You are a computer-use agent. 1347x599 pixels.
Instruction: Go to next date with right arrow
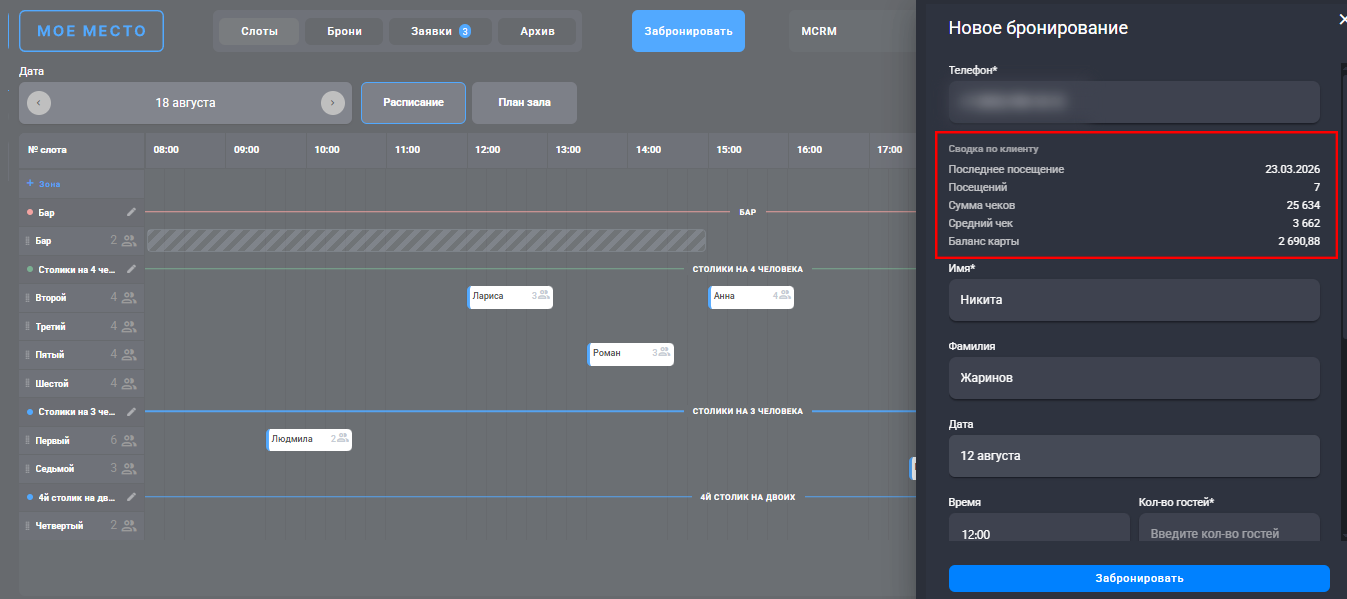point(333,103)
